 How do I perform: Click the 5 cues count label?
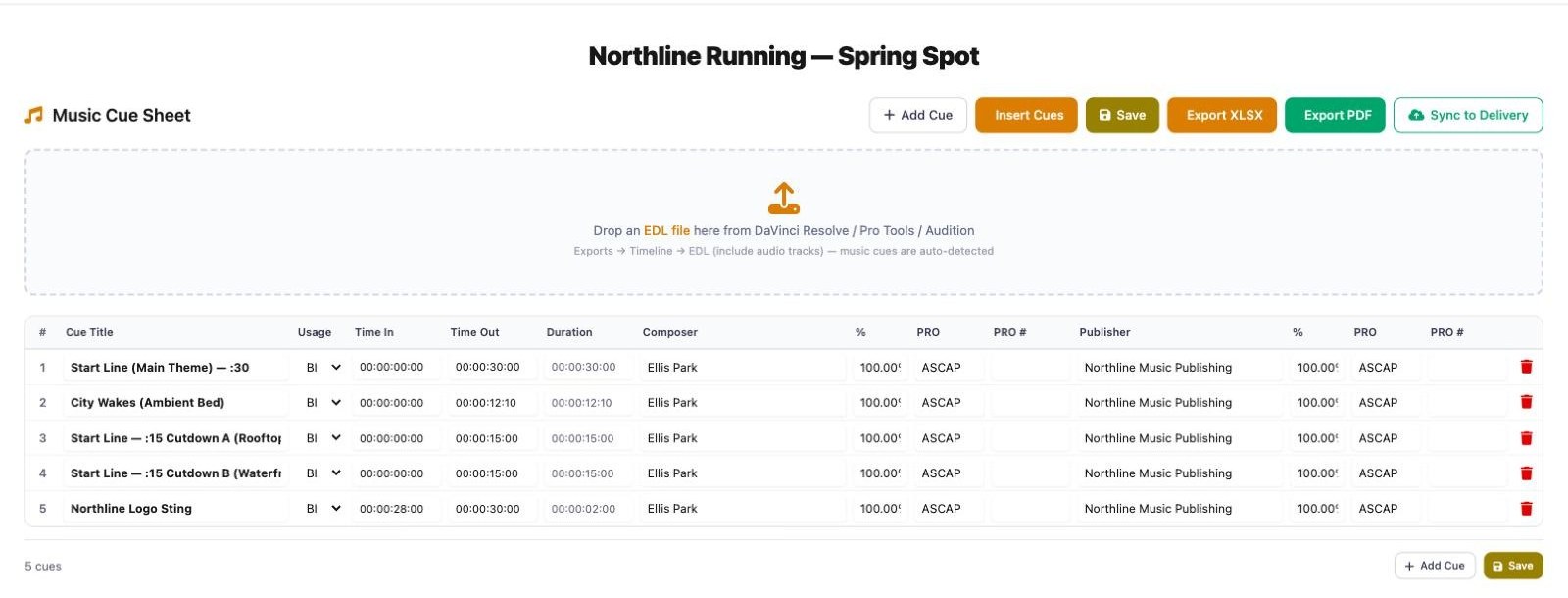pos(43,567)
